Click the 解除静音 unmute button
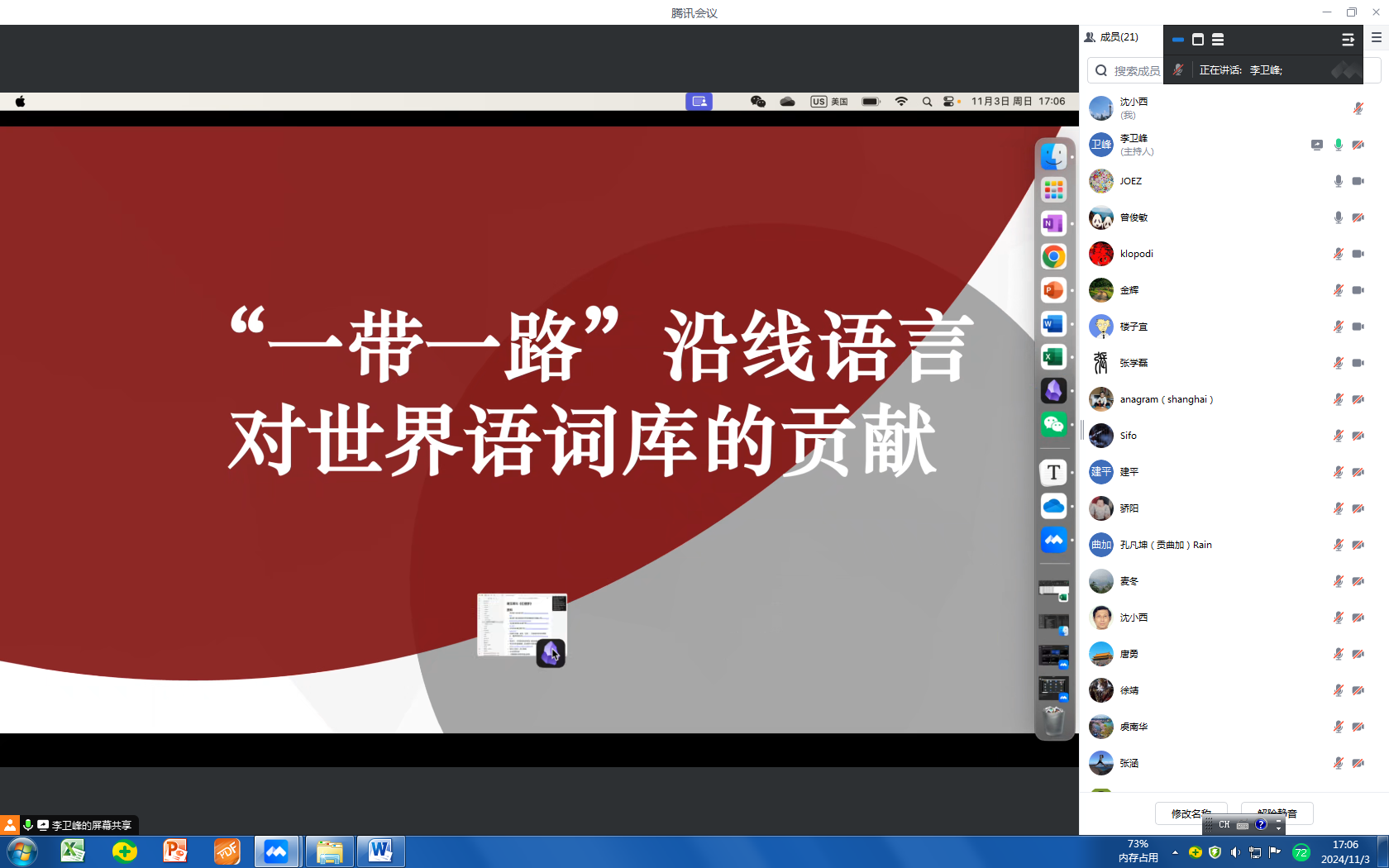 1277,813
